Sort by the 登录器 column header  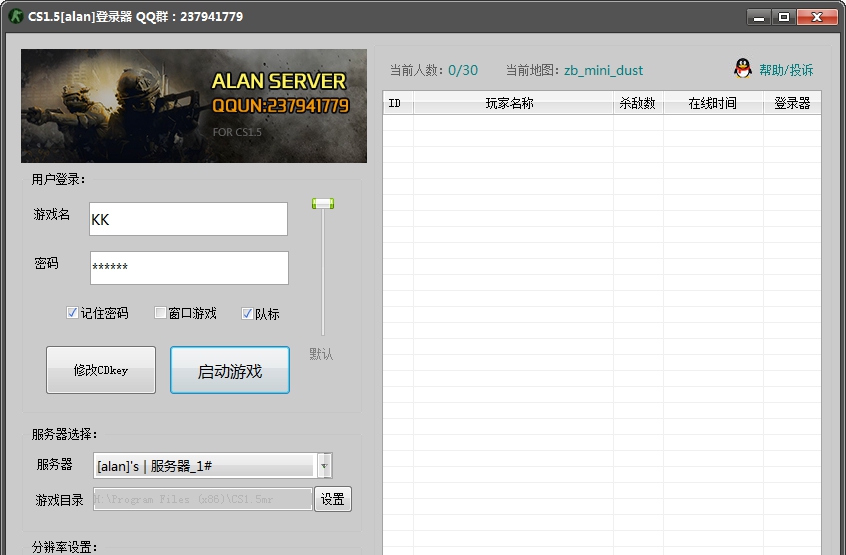point(792,103)
